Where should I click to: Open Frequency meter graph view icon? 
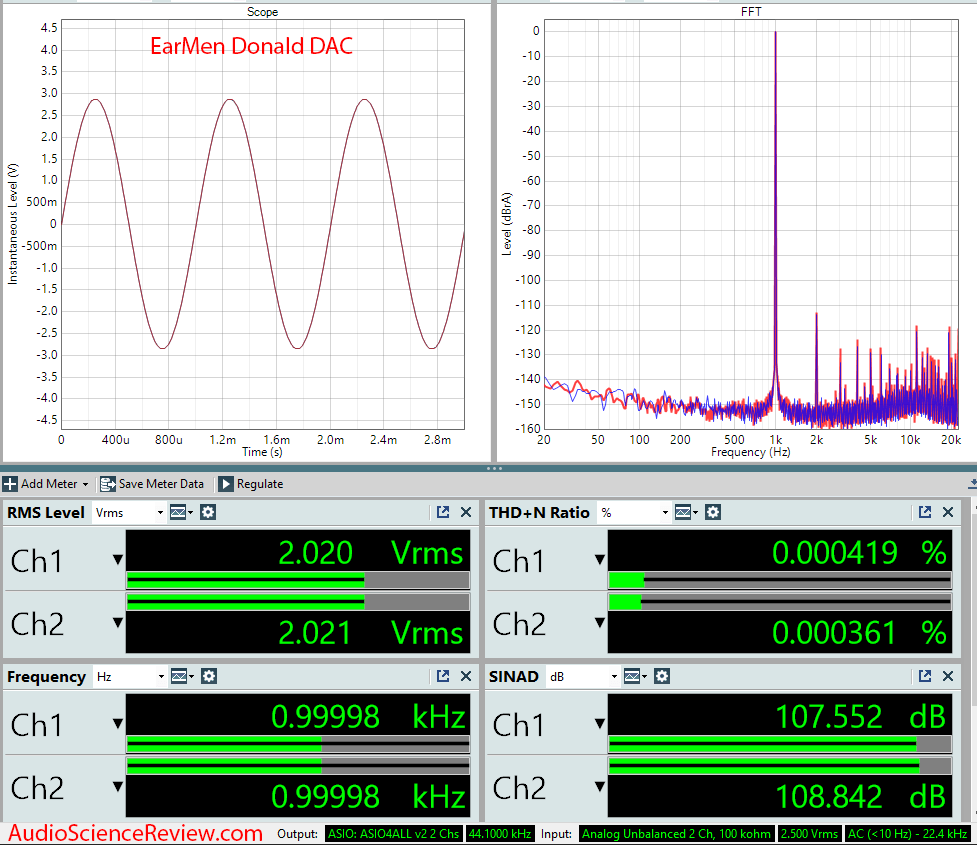[x=182, y=676]
